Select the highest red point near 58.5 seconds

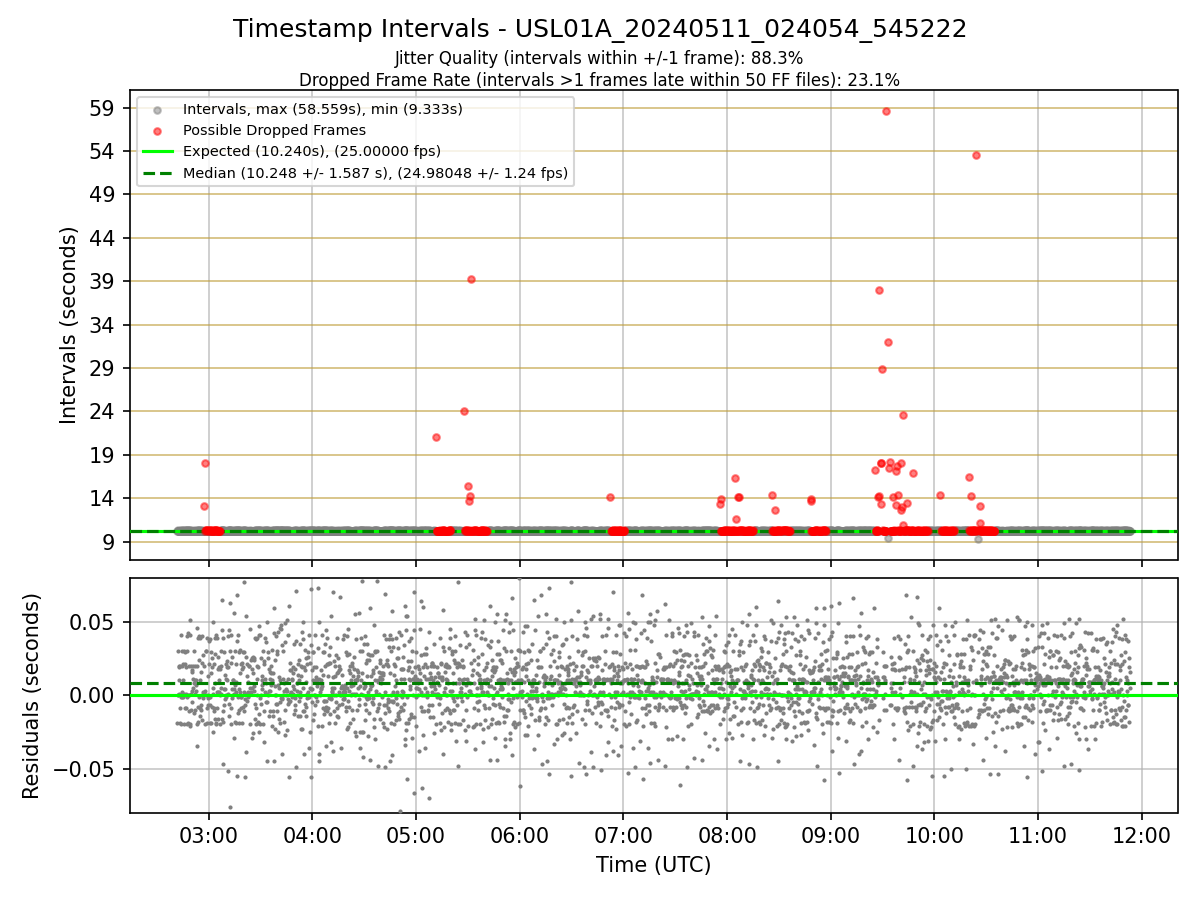pyautogui.click(x=886, y=111)
